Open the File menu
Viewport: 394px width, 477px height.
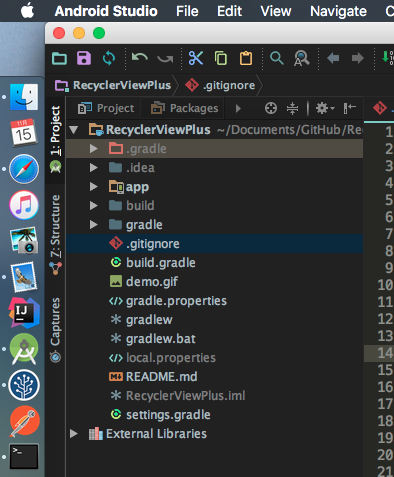(x=187, y=11)
